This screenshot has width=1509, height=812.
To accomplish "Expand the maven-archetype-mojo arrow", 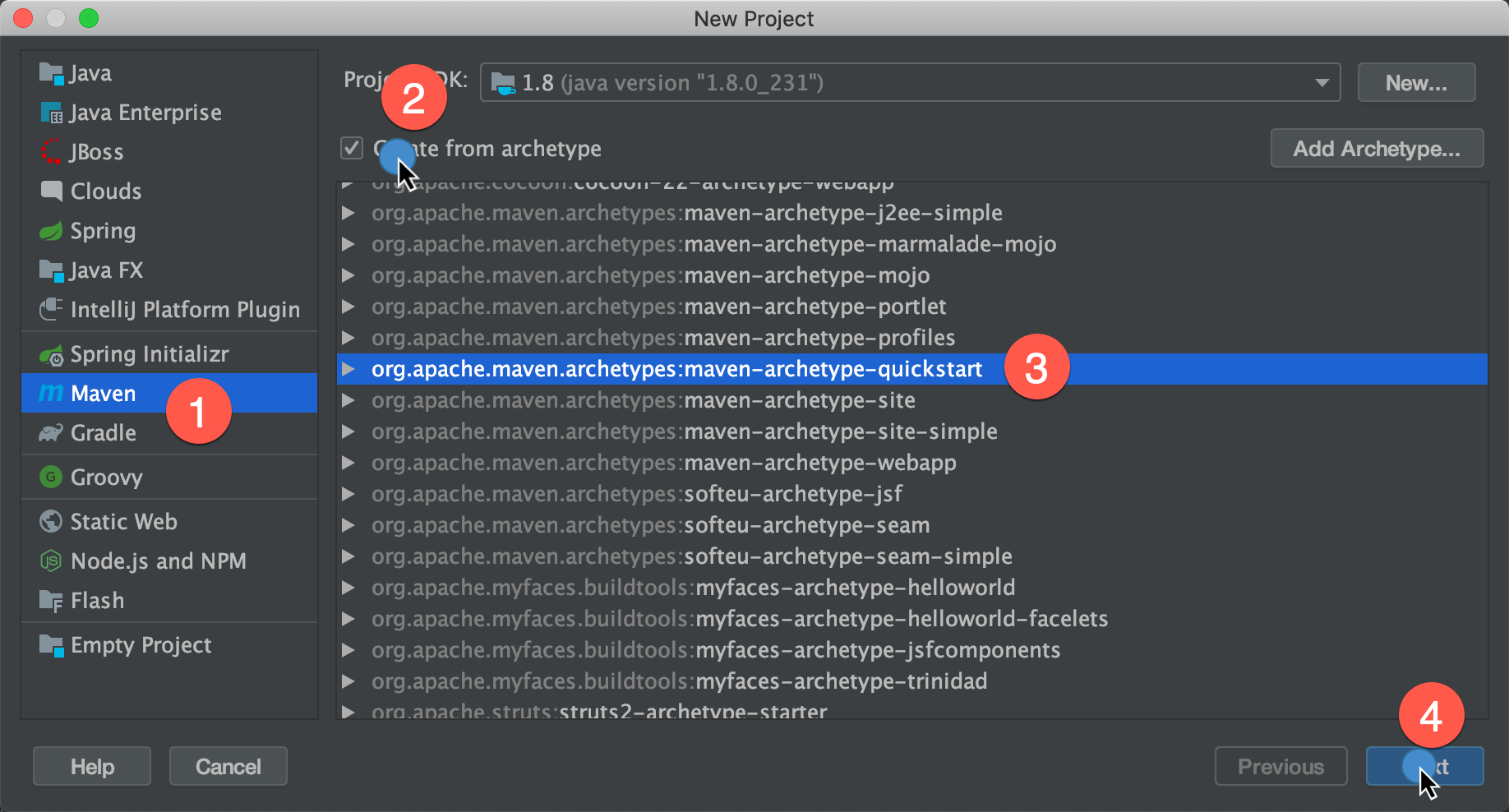I will point(348,275).
